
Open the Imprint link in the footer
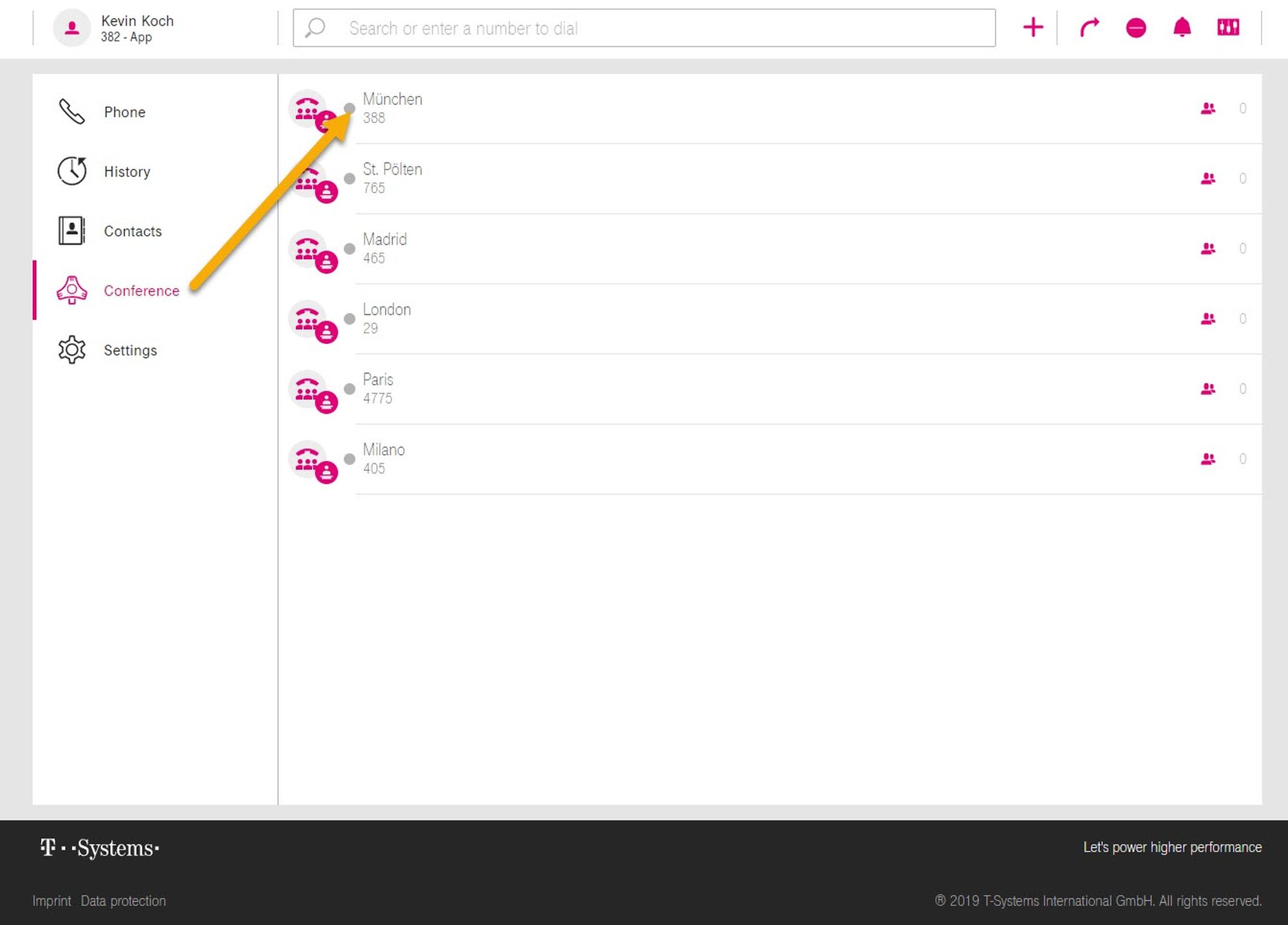(x=52, y=901)
